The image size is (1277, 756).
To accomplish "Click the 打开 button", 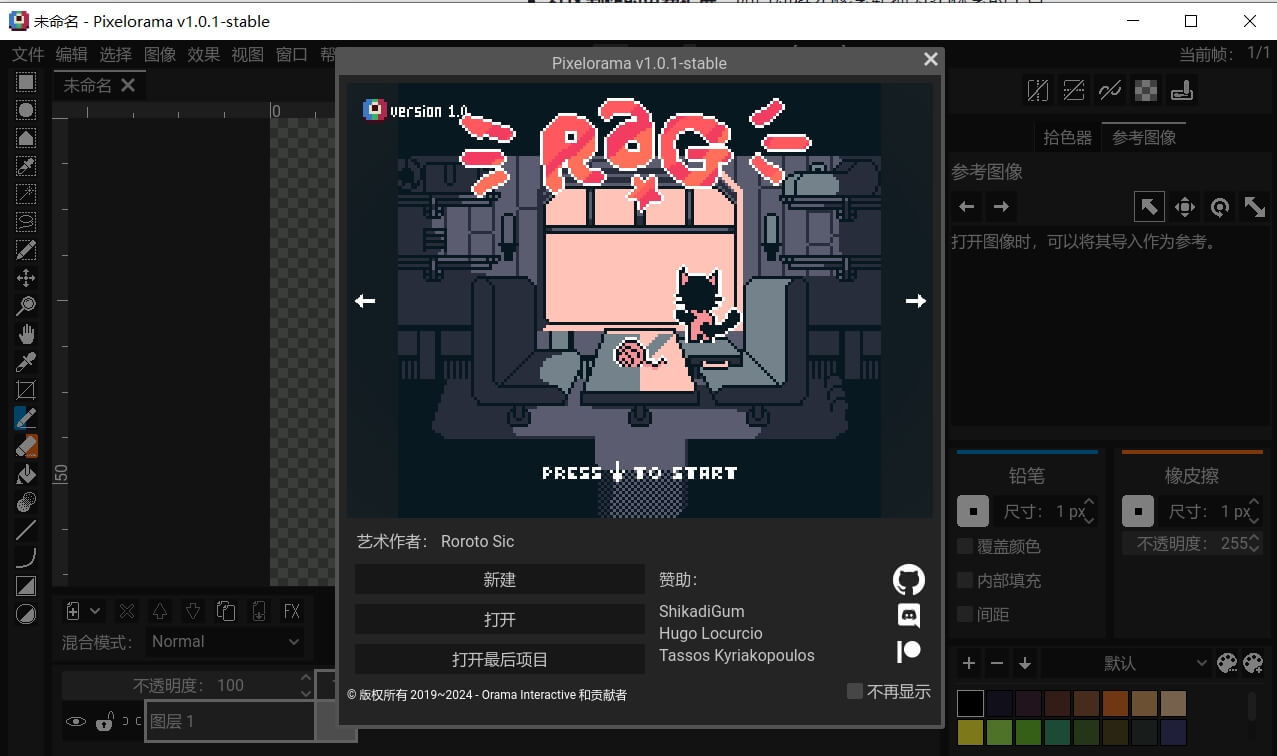I will pyautogui.click(x=499, y=620).
